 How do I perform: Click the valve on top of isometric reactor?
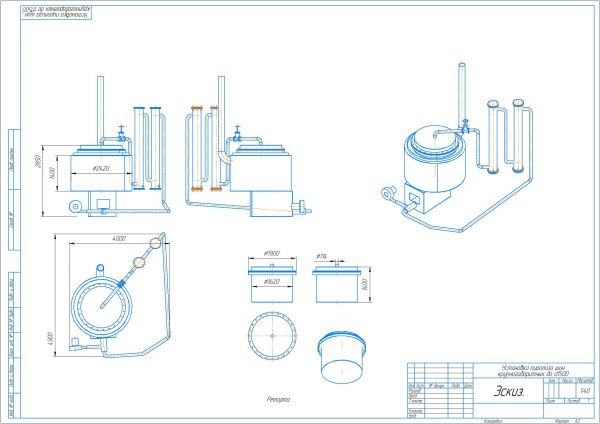click(x=464, y=127)
